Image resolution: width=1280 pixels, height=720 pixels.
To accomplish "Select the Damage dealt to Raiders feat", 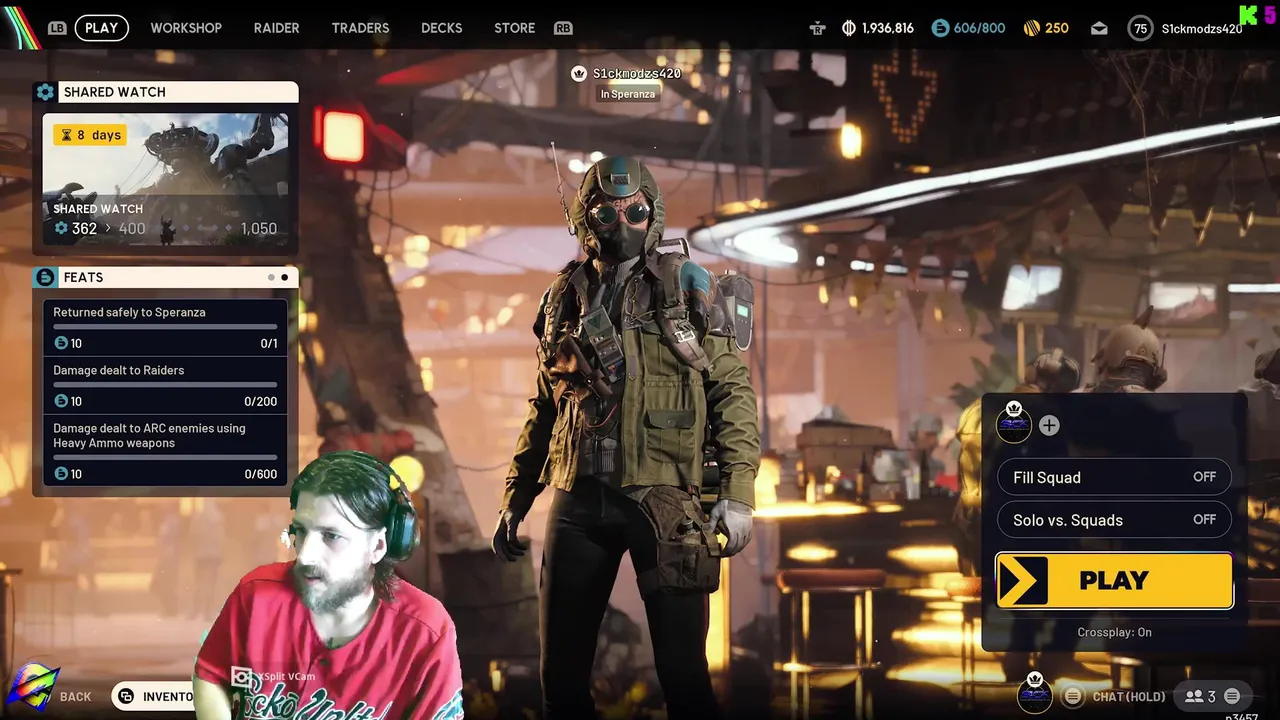I will point(165,385).
